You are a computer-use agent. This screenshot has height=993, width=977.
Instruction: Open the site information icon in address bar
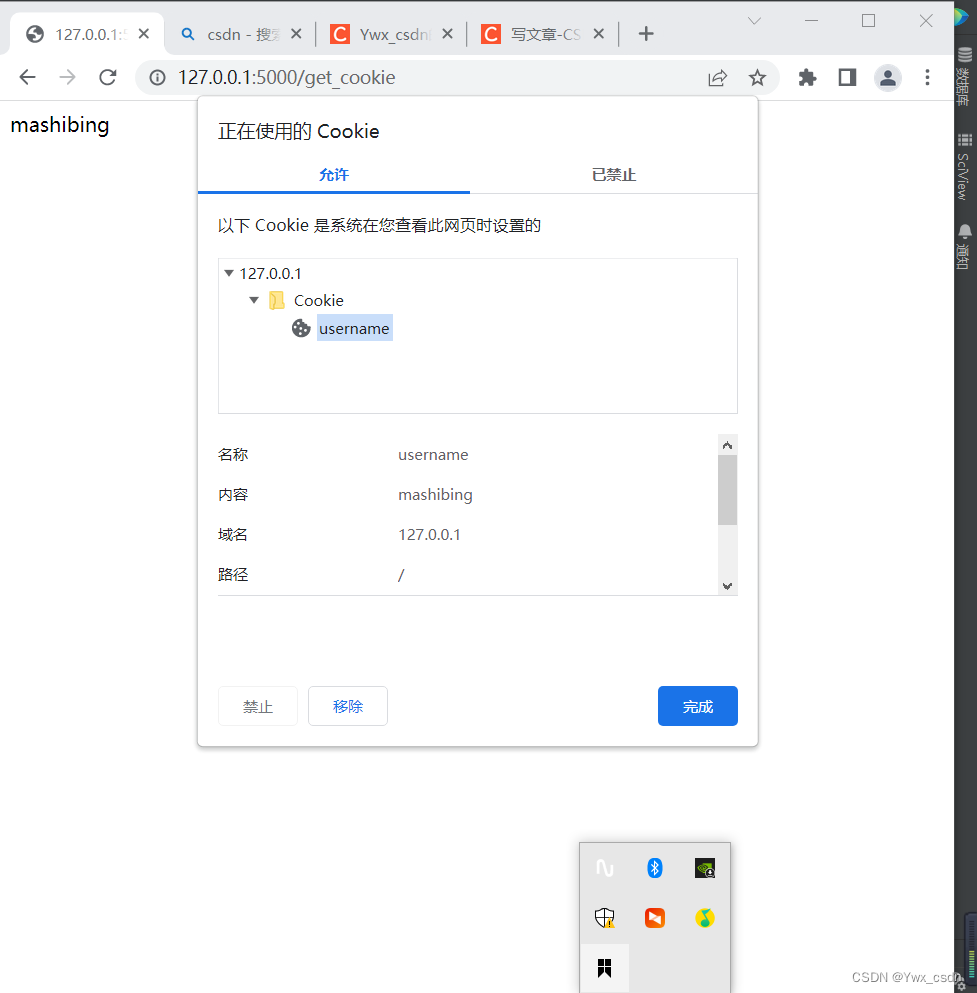click(x=157, y=78)
